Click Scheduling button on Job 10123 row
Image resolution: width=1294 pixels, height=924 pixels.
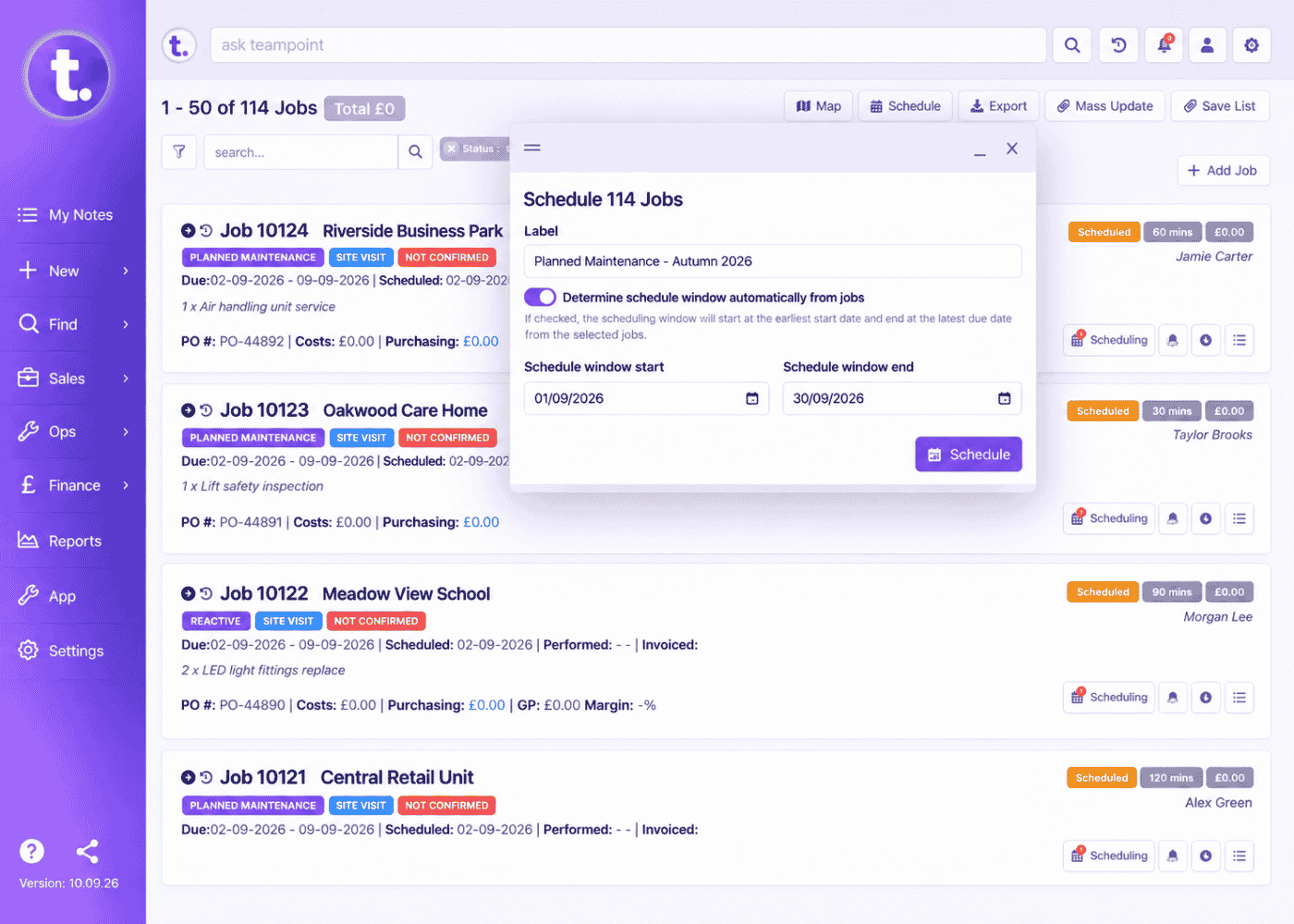[1109, 518]
